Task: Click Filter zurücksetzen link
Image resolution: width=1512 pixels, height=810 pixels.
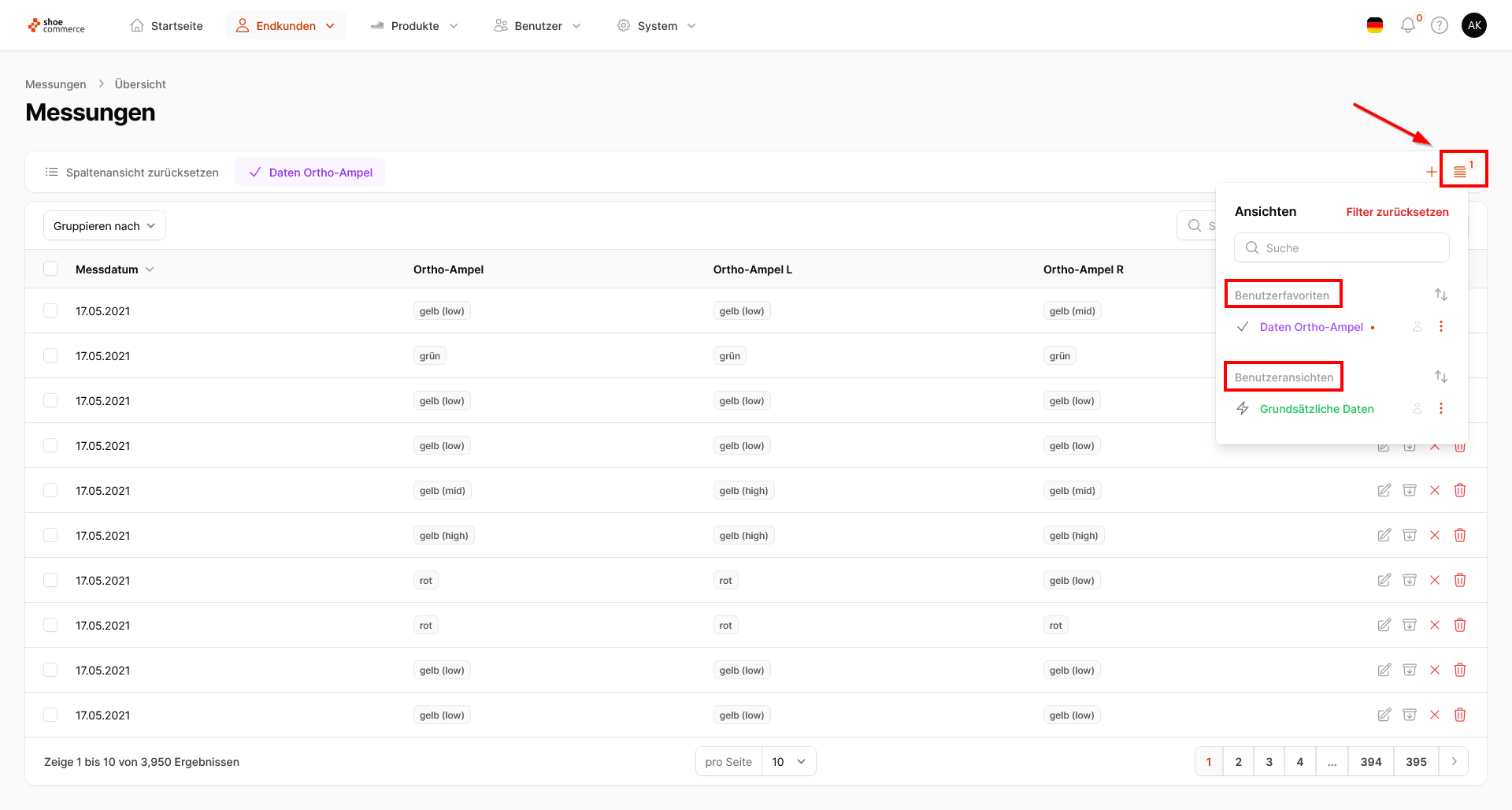Action: click(x=1397, y=212)
